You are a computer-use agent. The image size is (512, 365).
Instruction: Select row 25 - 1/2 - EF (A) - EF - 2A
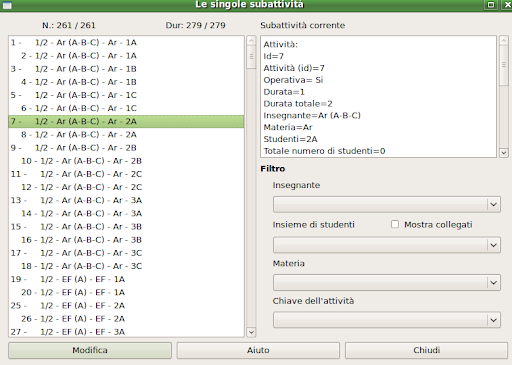point(126,306)
